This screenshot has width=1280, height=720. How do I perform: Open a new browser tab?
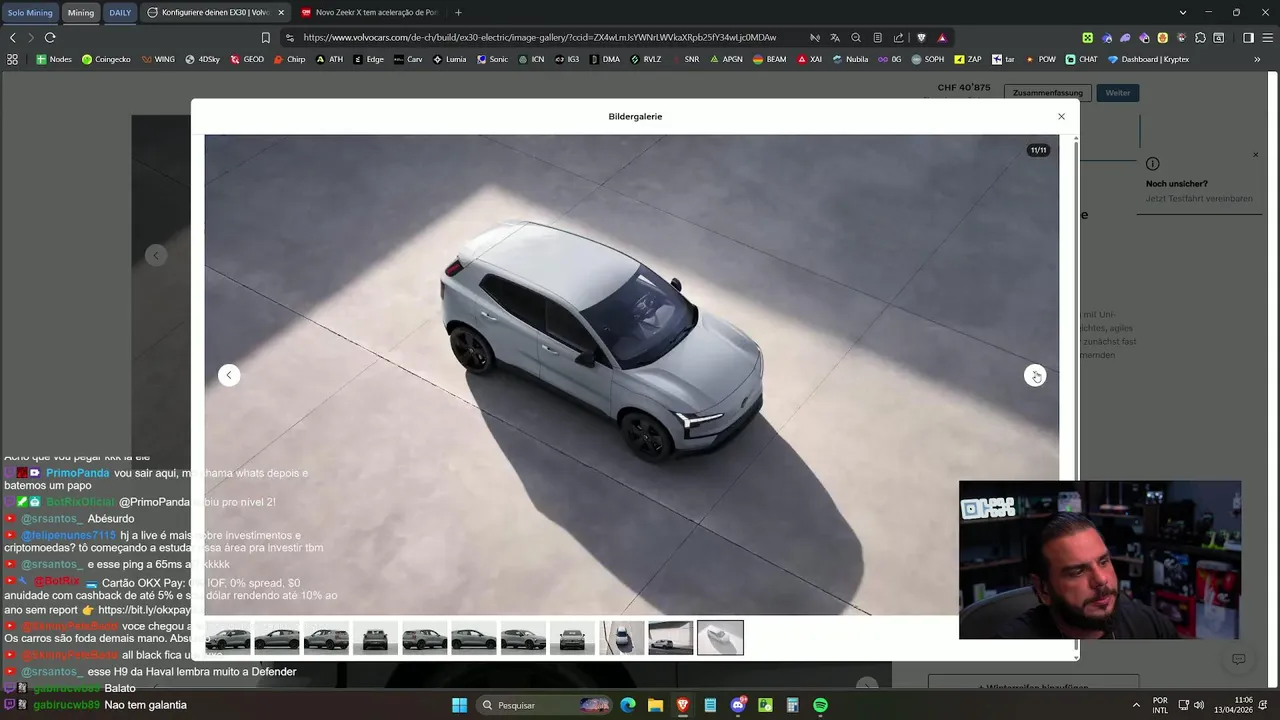[x=458, y=13]
